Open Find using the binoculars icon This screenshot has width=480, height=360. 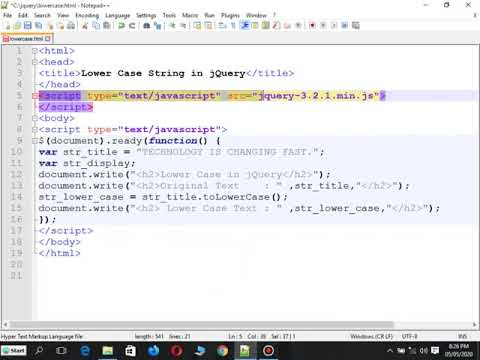click(x=146, y=26)
